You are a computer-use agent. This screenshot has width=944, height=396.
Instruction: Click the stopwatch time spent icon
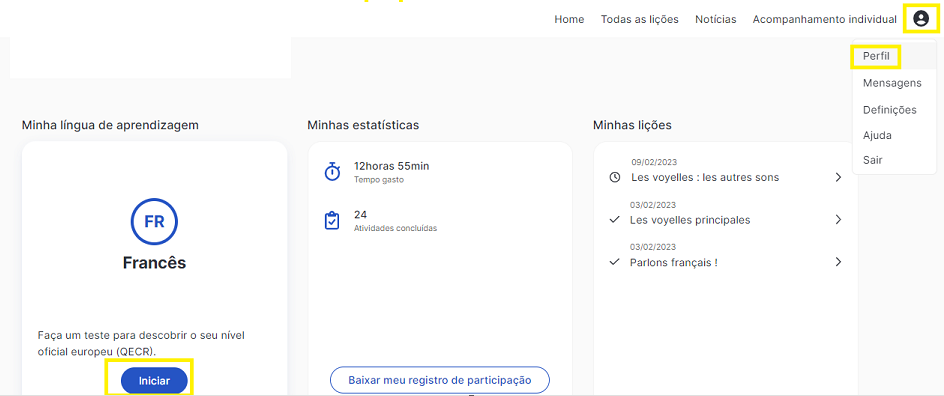[332, 172]
